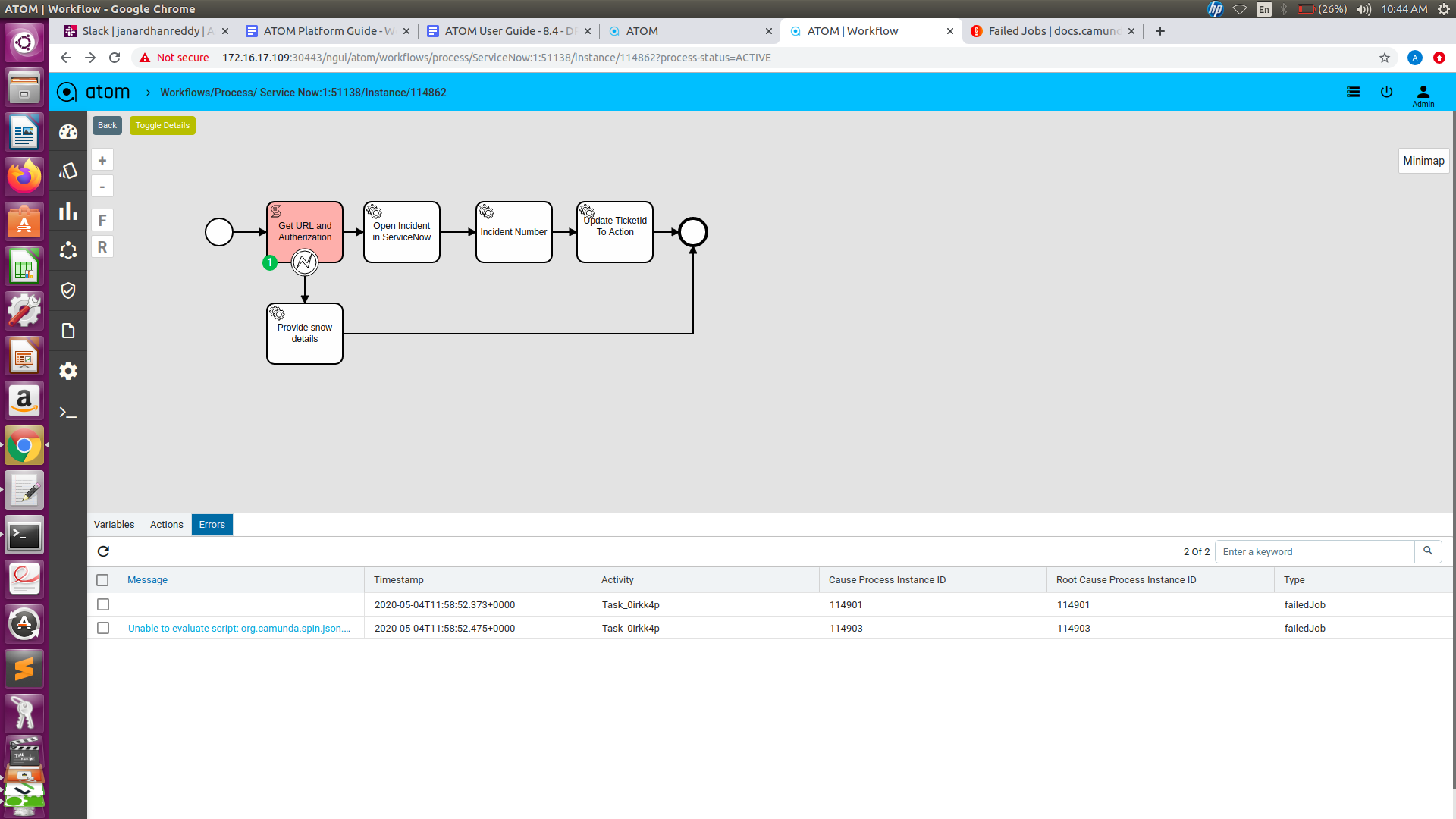Bookmark this page with the star icon
1456x819 pixels.
point(1385,58)
